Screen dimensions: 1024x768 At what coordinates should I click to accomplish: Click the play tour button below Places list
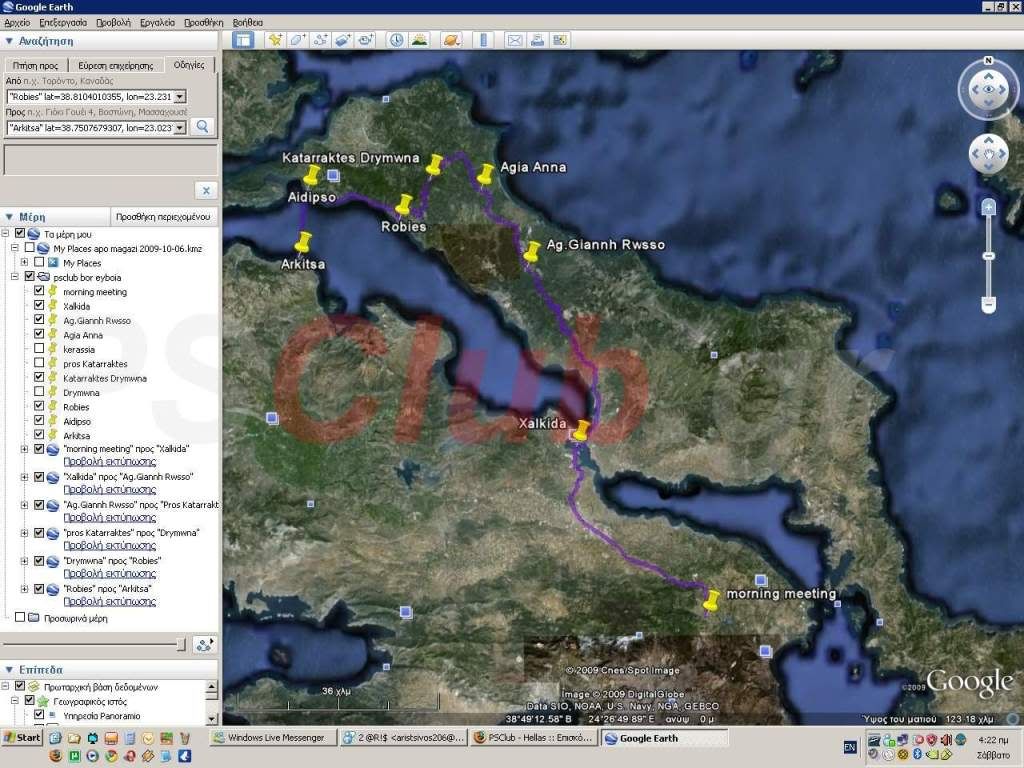pyautogui.click(x=204, y=645)
